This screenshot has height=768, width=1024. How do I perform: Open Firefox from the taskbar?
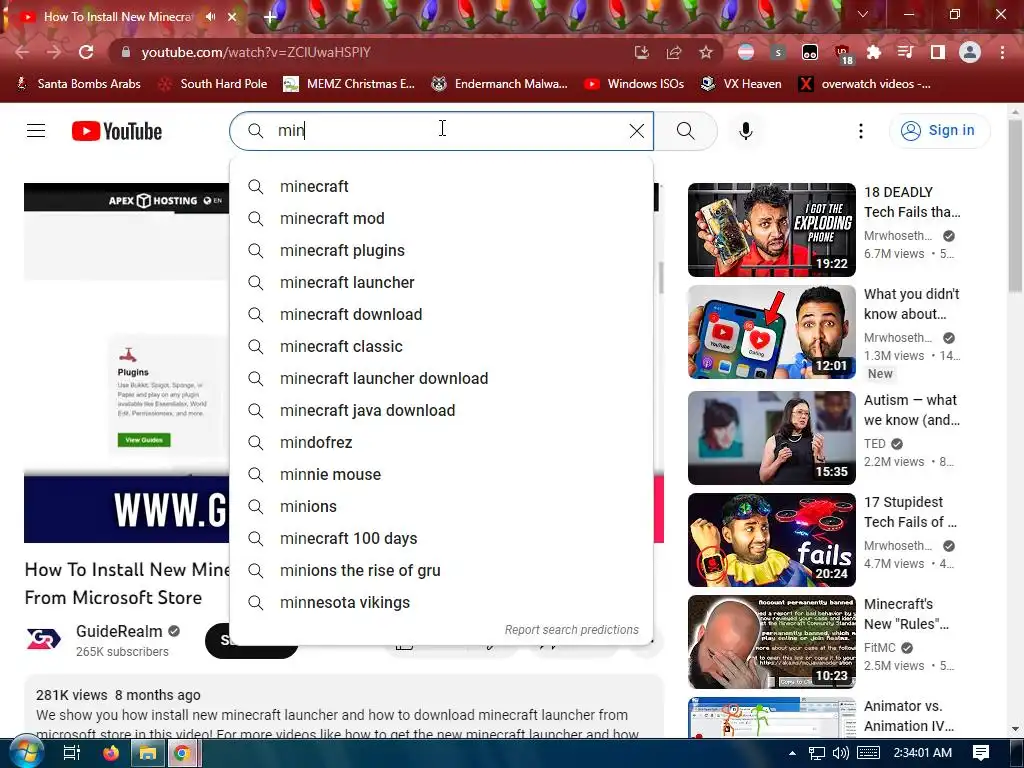[x=111, y=753]
